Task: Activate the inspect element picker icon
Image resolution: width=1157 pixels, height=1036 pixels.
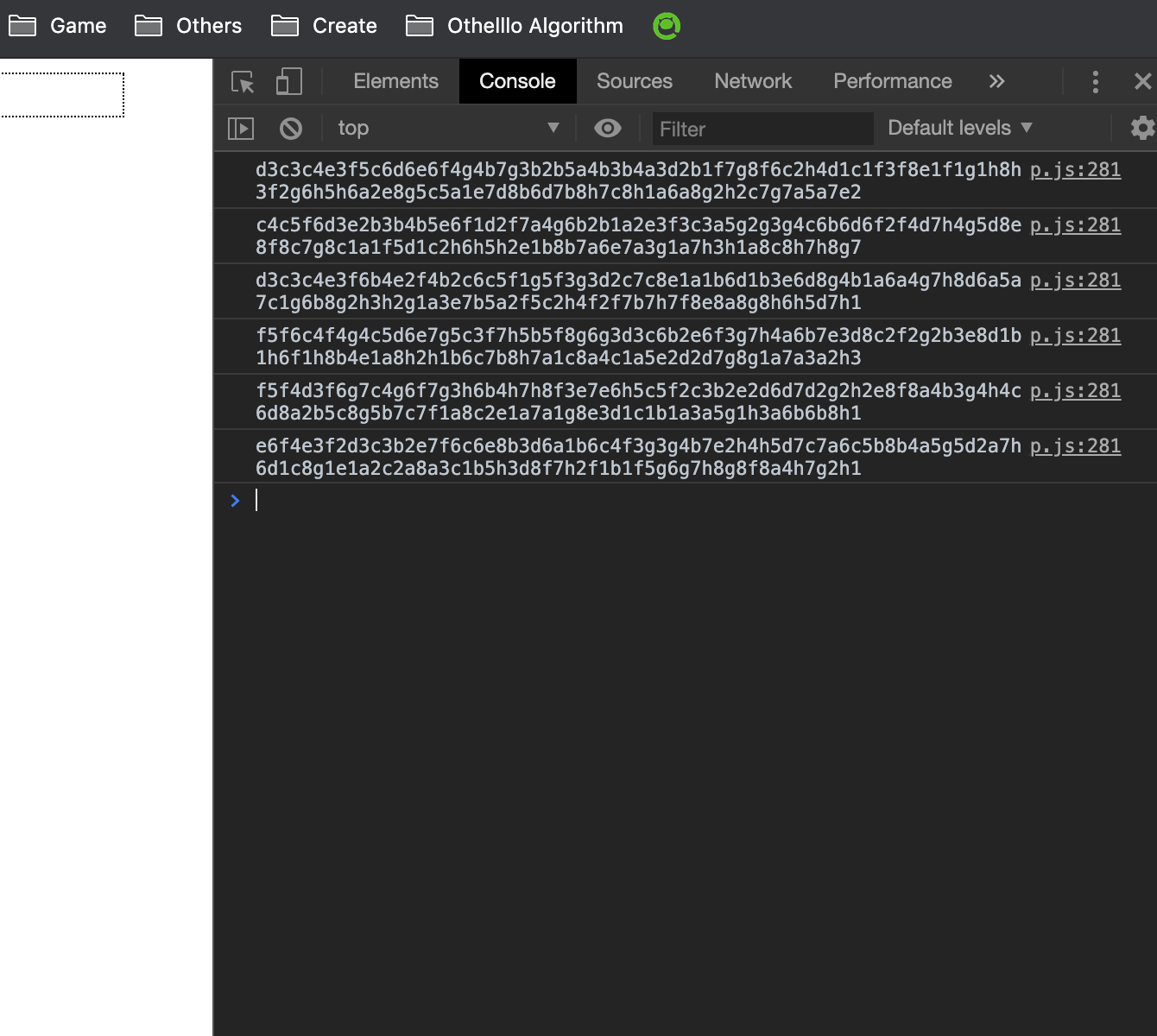Action: pos(243,82)
